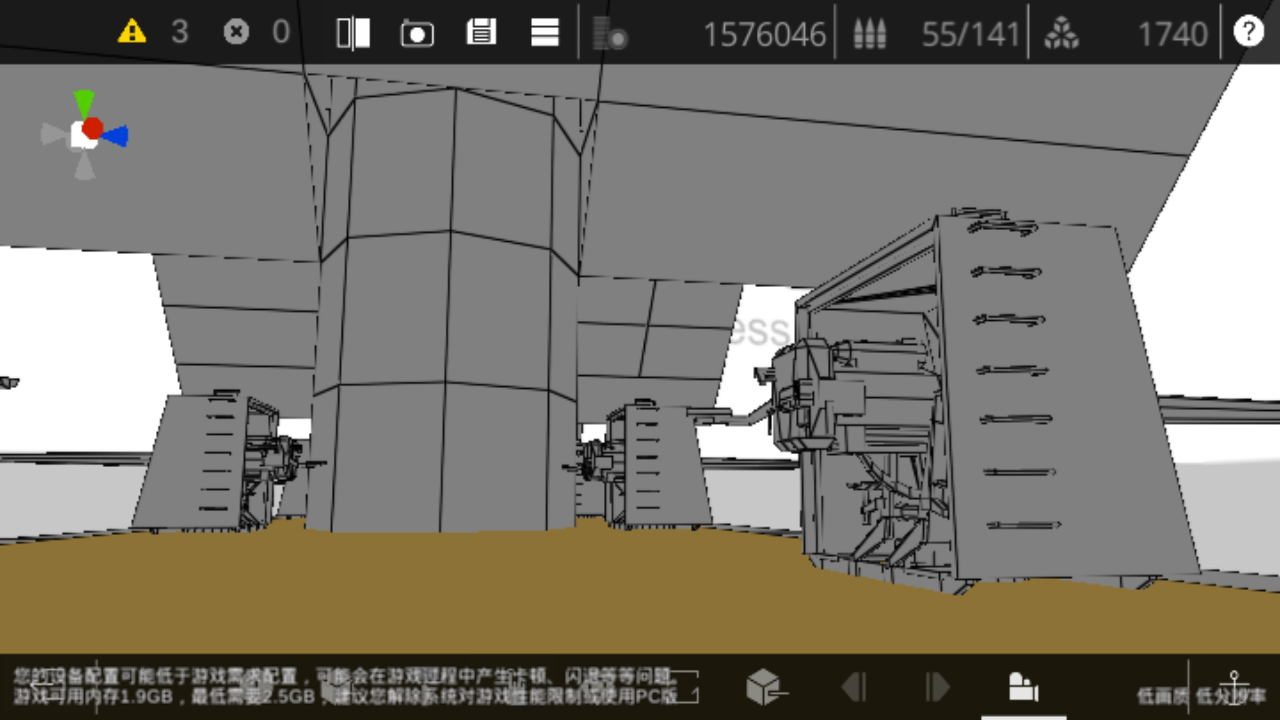Click the 1740 parts count value

[x=1173, y=35]
